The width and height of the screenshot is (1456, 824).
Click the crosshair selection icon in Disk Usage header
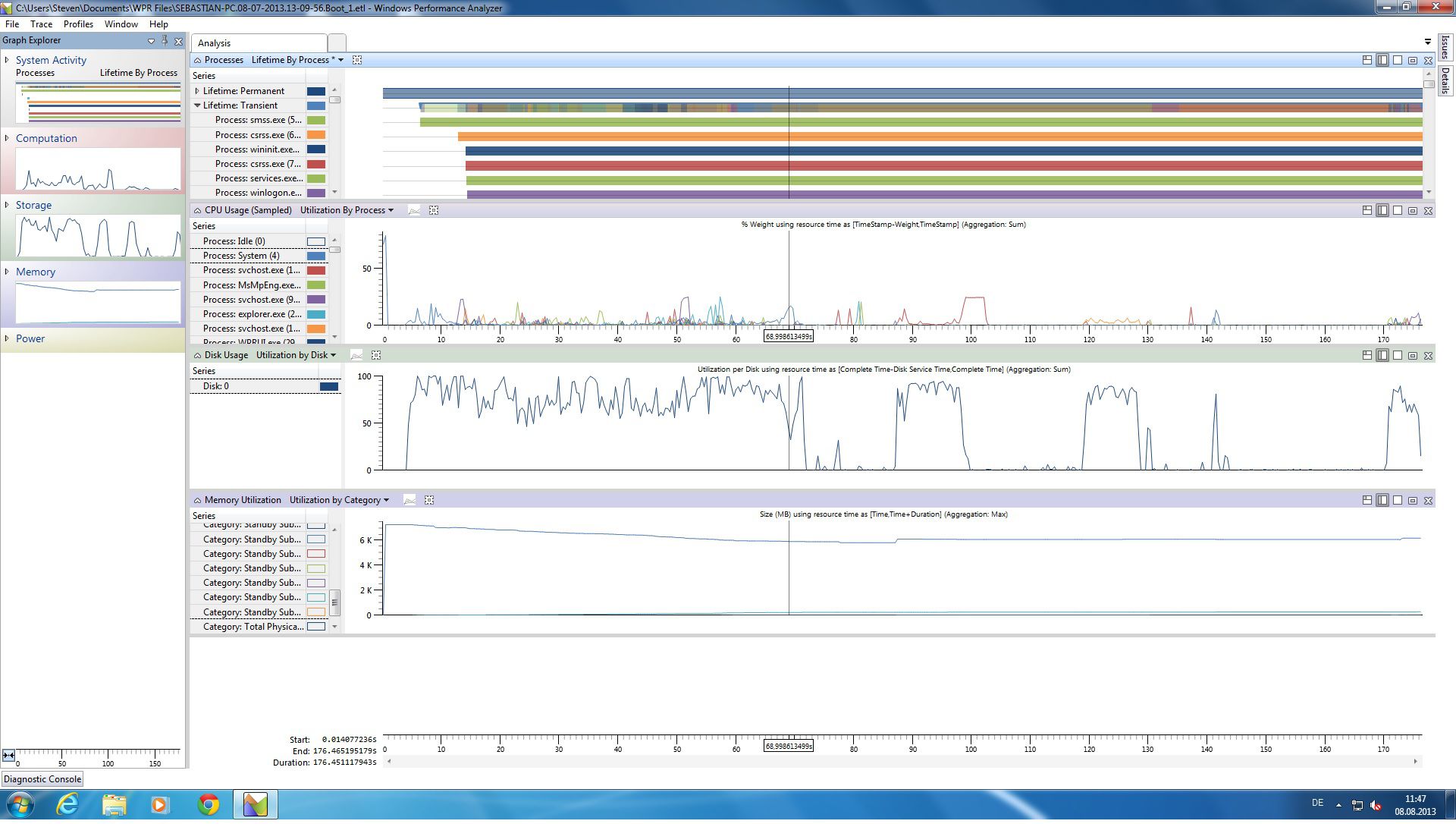click(375, 355)
